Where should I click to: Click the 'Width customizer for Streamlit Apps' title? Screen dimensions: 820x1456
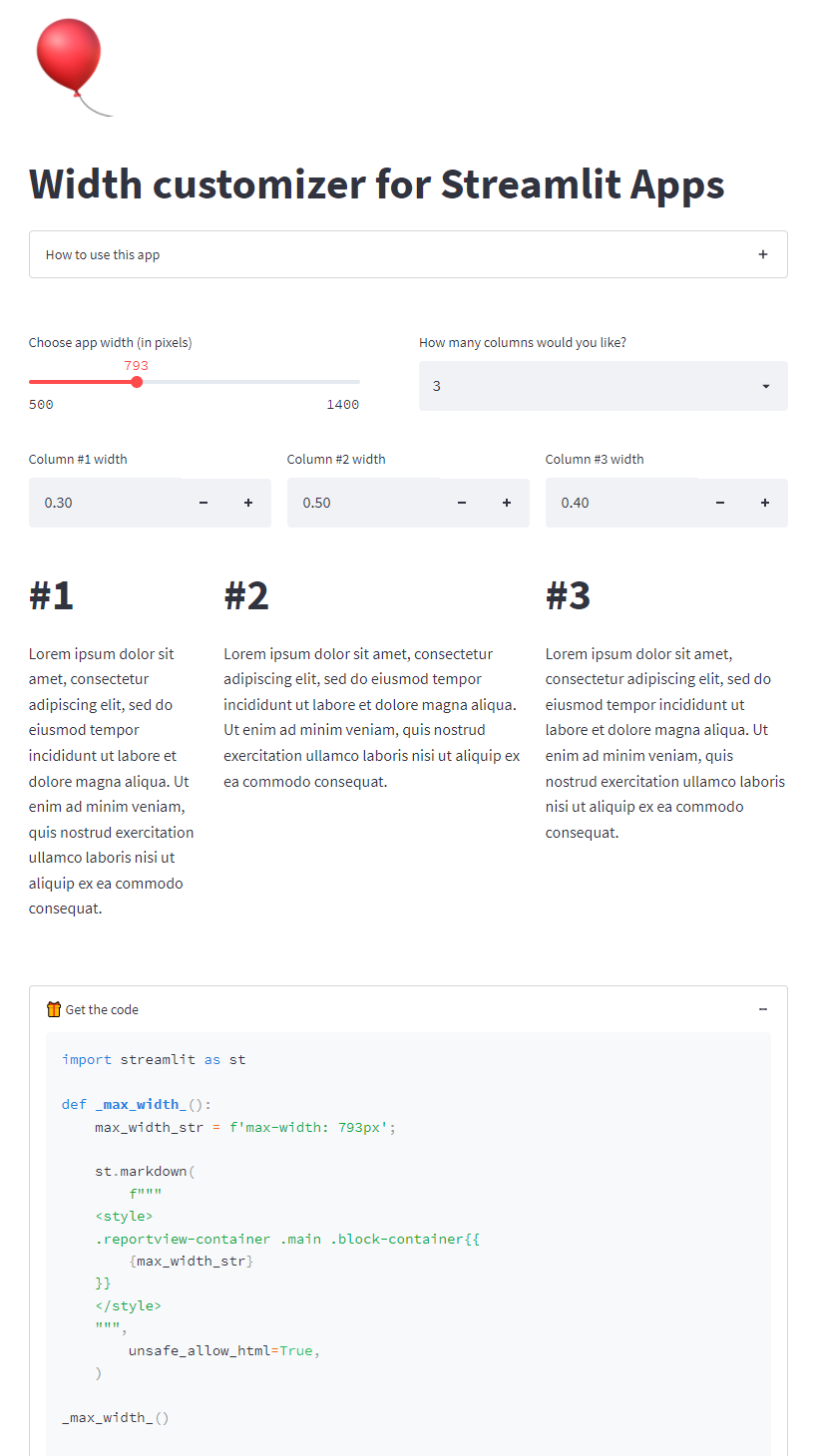(376, 184)
